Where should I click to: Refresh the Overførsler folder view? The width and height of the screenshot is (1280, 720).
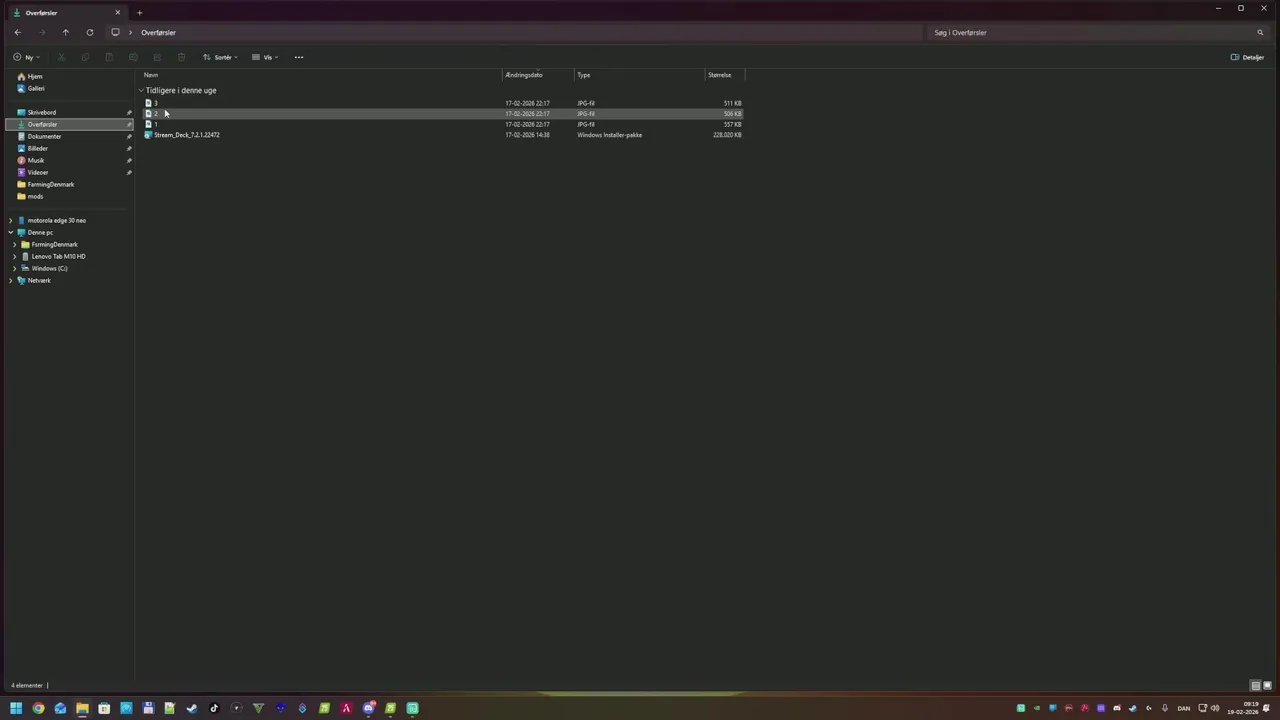[x=89, y=32]
